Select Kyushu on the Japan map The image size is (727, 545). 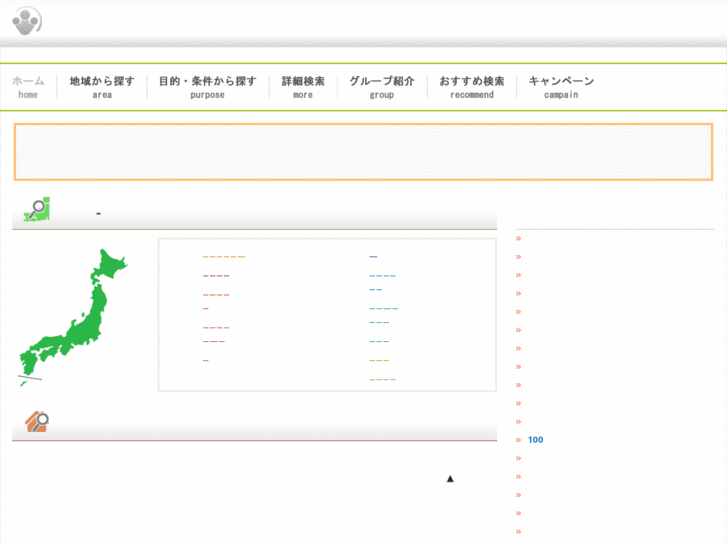tap(29, 363)
